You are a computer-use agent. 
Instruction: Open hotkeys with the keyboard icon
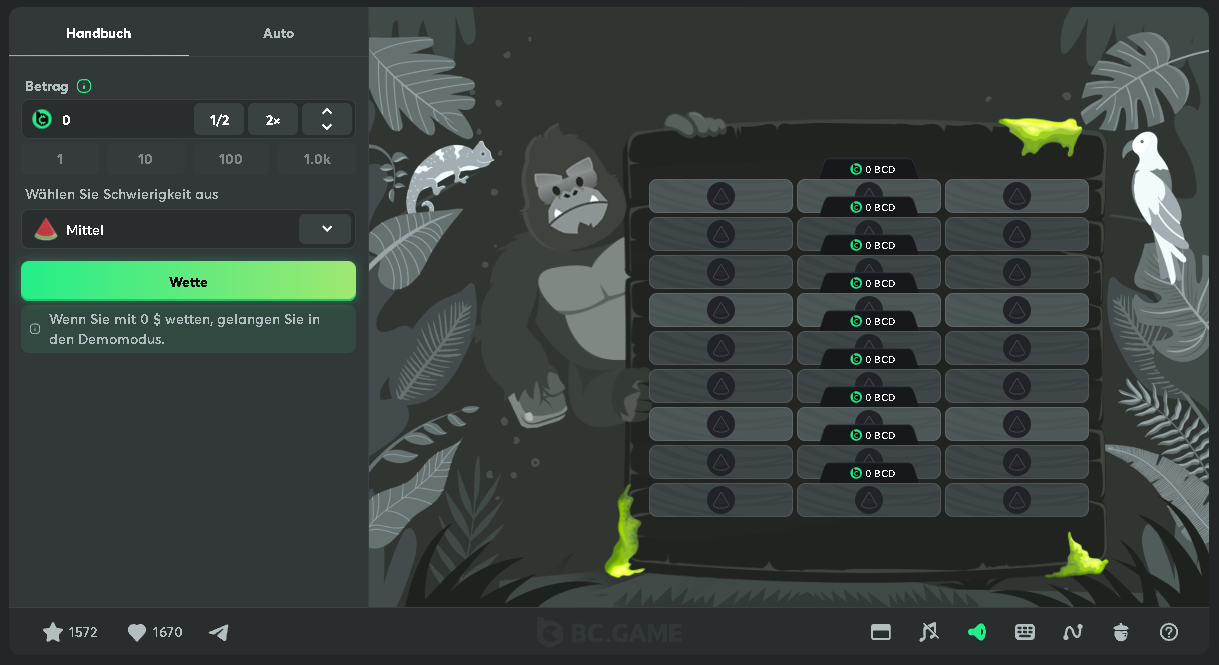[1025, 632]
